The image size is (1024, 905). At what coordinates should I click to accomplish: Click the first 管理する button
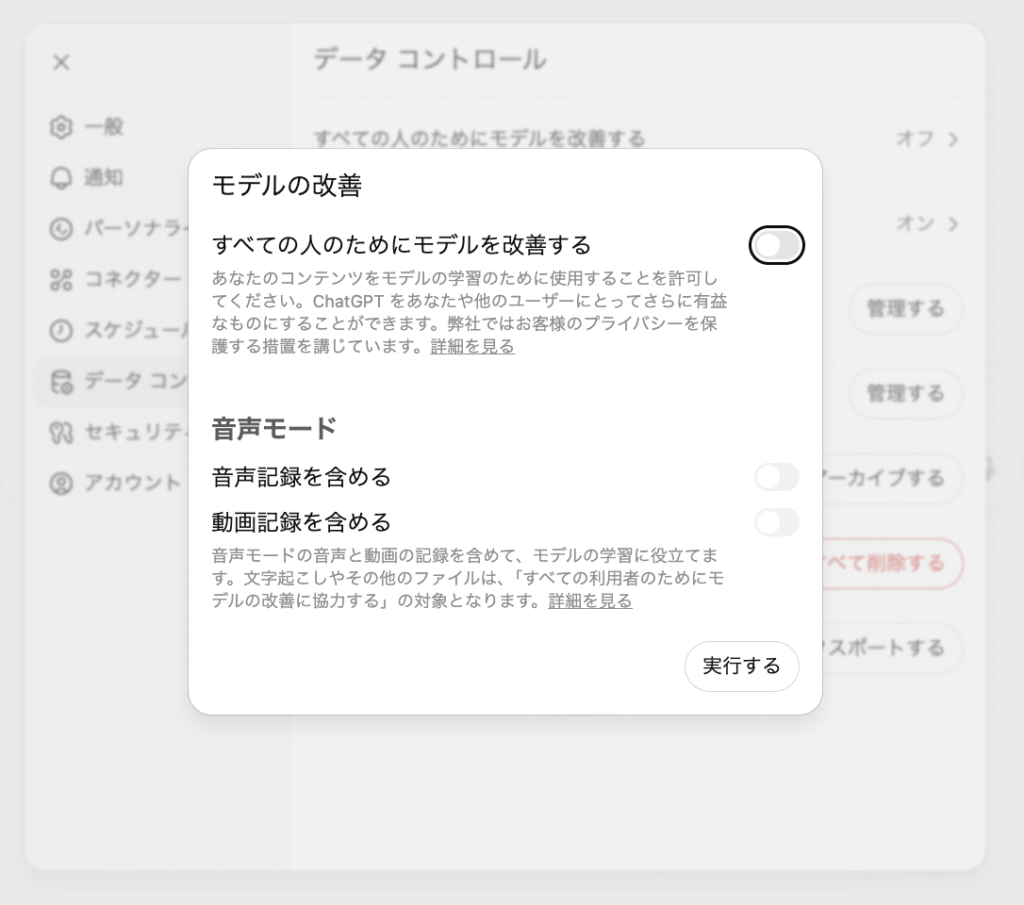pos(905,309)
